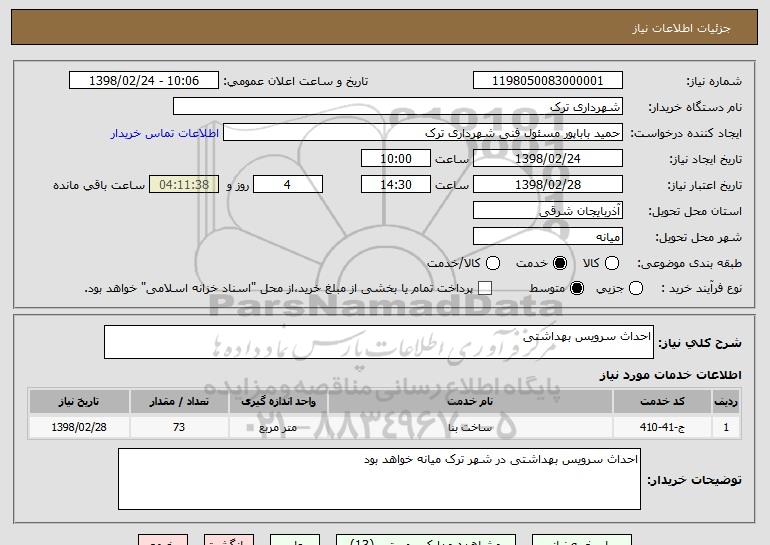Choose the جزیی purchase process option
The height and width of the screenshot is (545, 770).
(x=635, y=288)
